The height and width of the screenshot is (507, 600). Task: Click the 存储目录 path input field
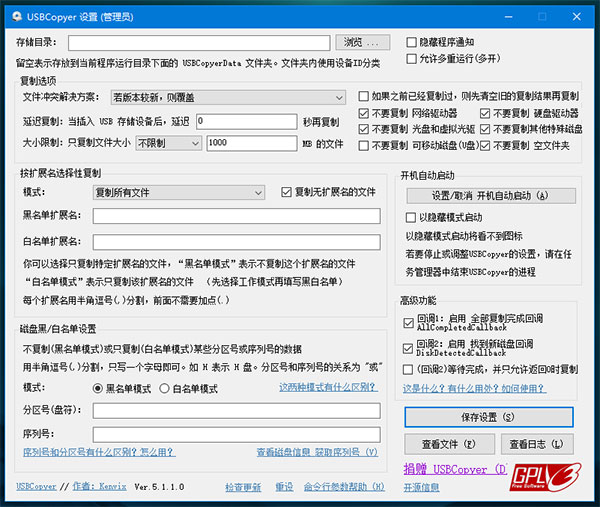(199, 43)
